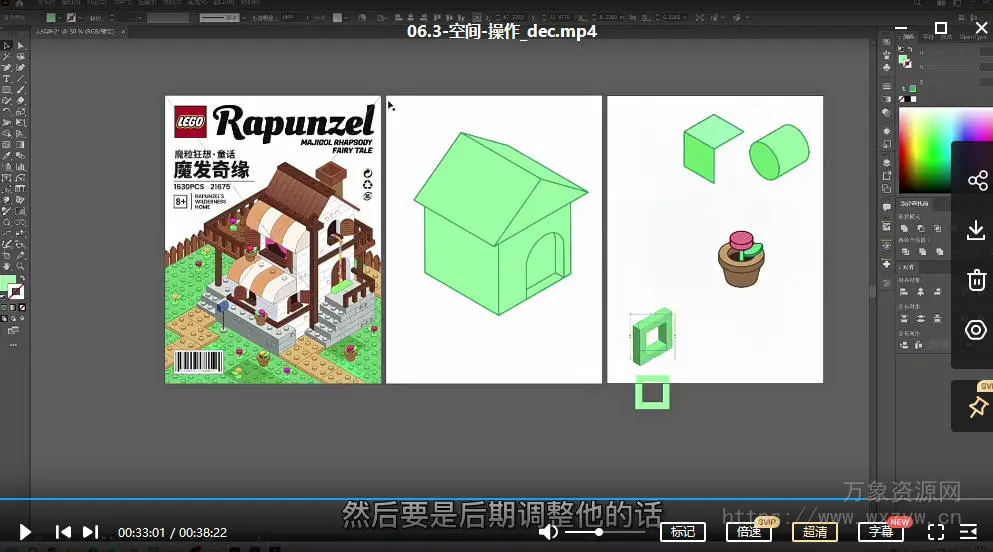Screen dimensions: 993x552
Task: Go to the previous video
Action: (x=63, y=532)
